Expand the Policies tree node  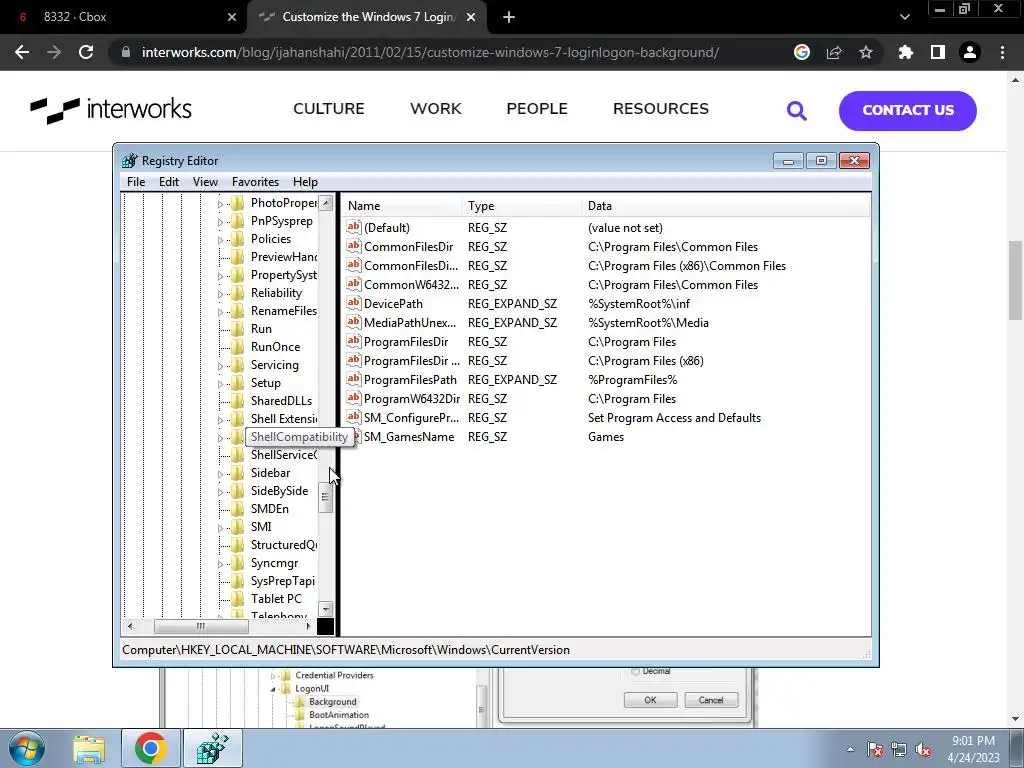pos(221,240)
